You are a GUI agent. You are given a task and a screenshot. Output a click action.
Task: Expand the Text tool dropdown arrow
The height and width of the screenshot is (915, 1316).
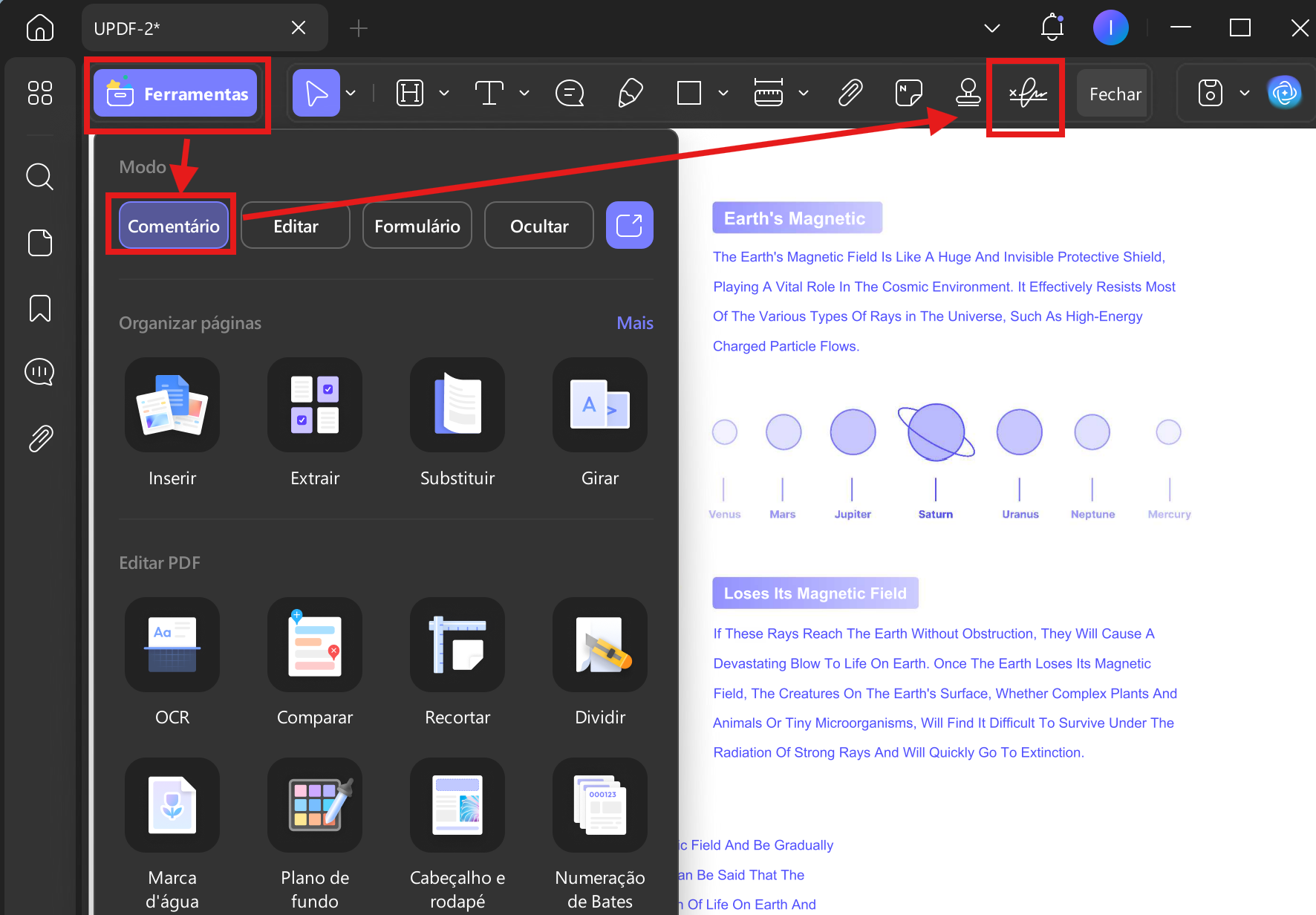tap(524, 94)
